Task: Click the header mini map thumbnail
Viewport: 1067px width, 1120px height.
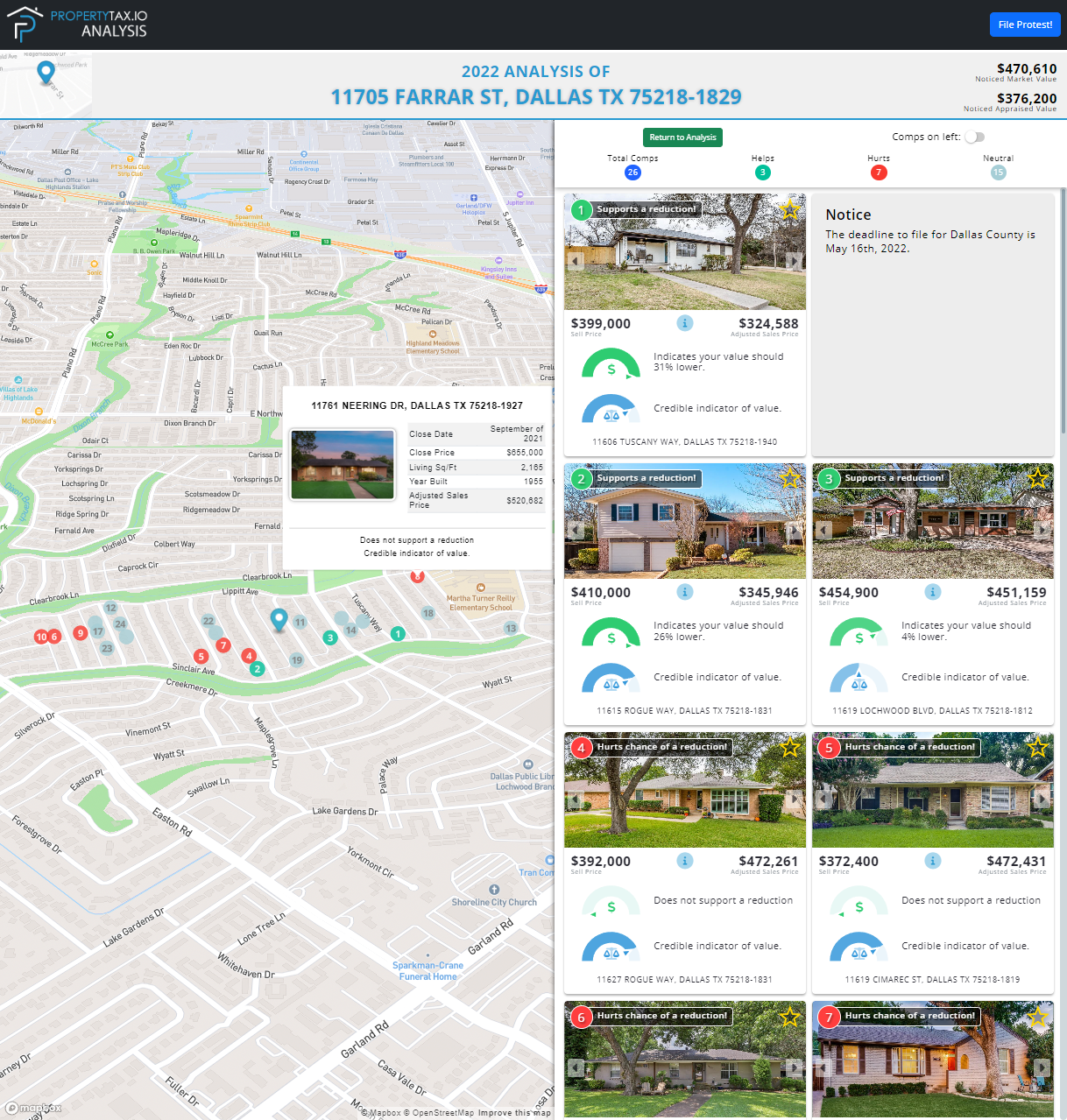Action: point(46,84)
